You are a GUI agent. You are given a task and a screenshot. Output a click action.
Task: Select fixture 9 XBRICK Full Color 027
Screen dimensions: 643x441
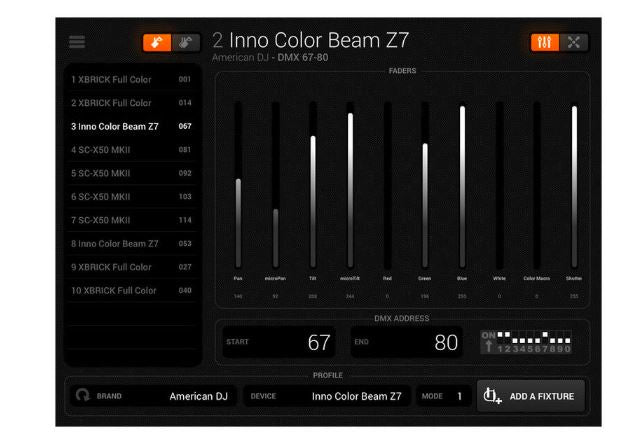(x=131, y=267)
